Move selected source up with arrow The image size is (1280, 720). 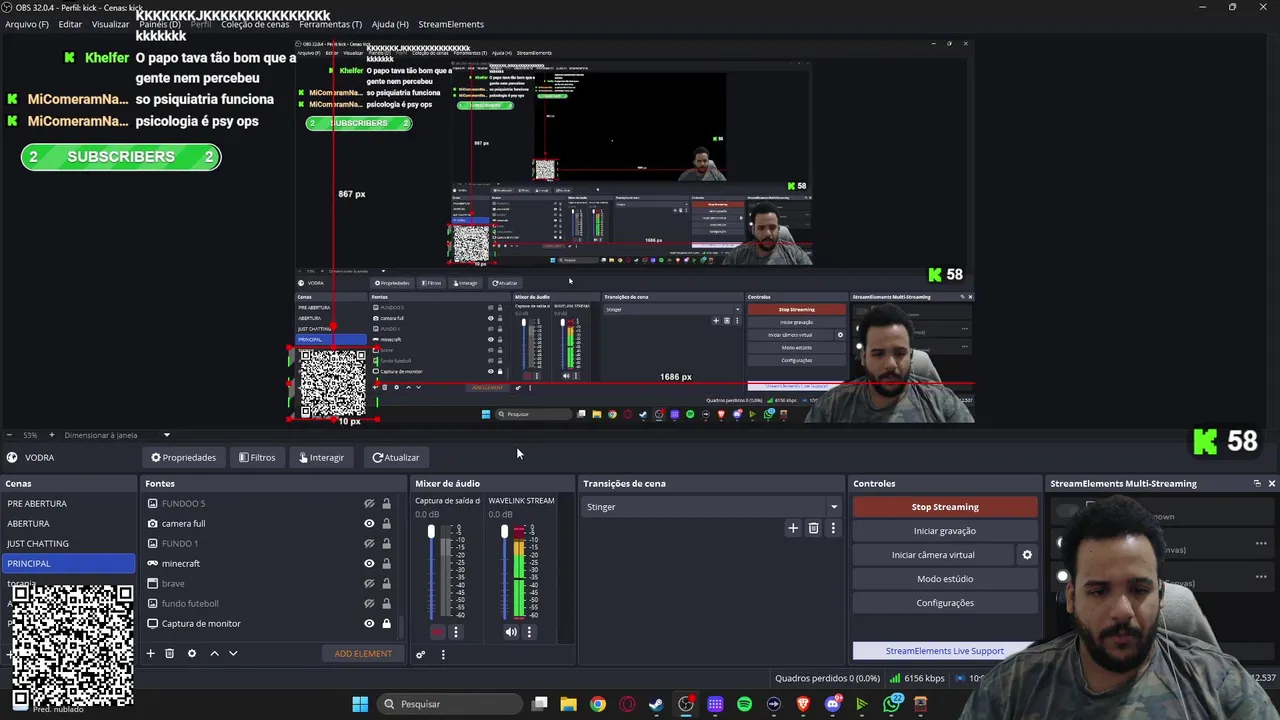click(x=214, y=653)
